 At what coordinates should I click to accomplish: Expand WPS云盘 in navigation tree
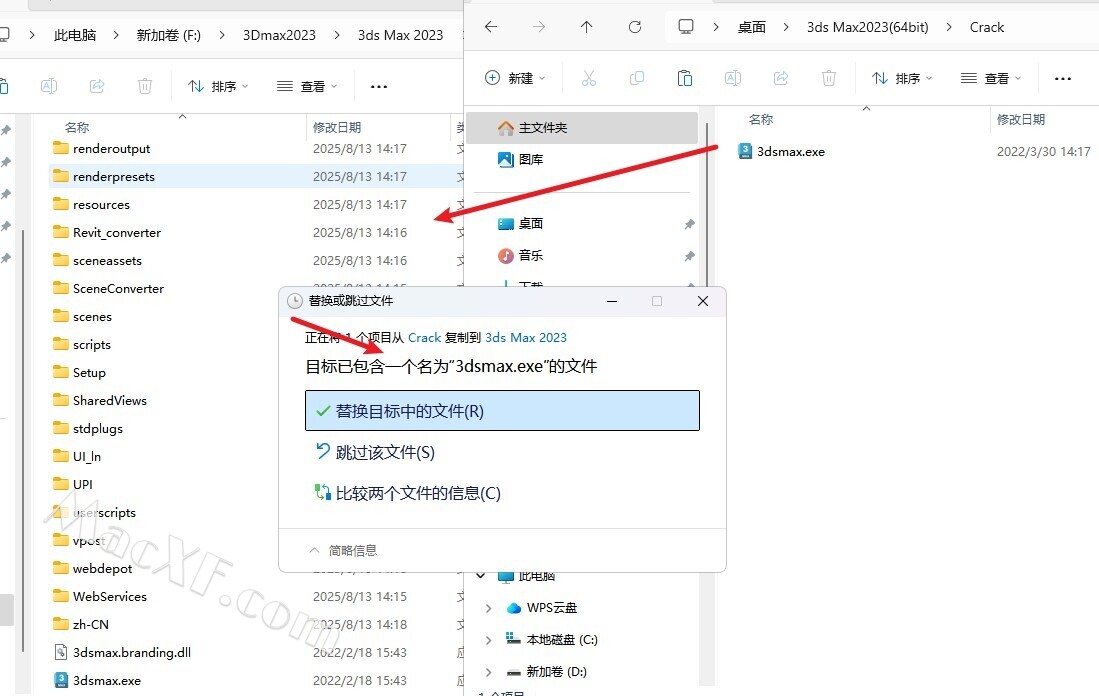coord(489,608)
